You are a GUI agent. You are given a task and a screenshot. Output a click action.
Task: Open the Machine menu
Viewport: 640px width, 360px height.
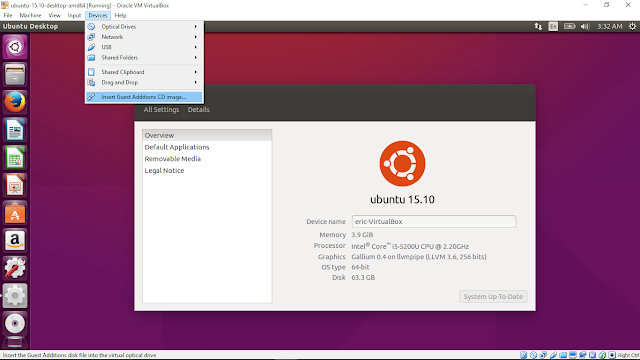[x=30, y=16]
